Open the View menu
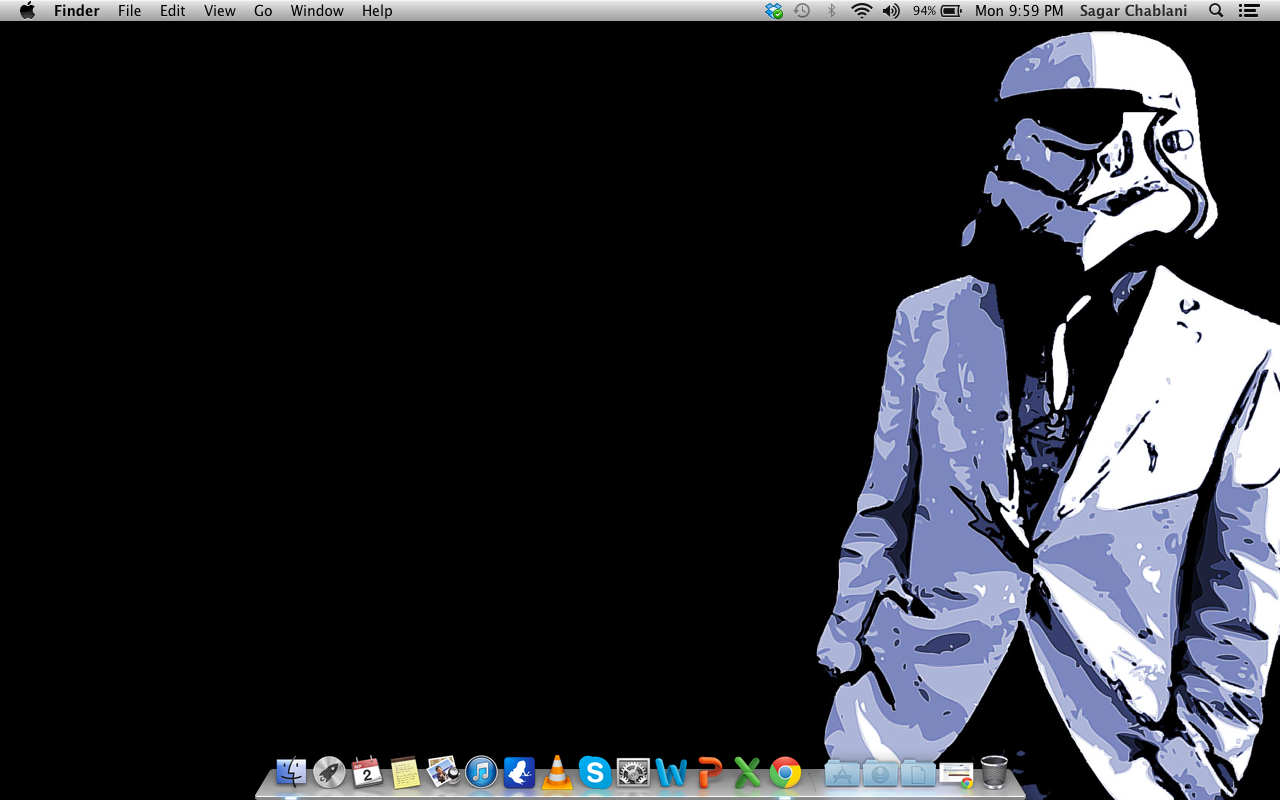This screenshot has width=1280, height=800. pos(220,11)
